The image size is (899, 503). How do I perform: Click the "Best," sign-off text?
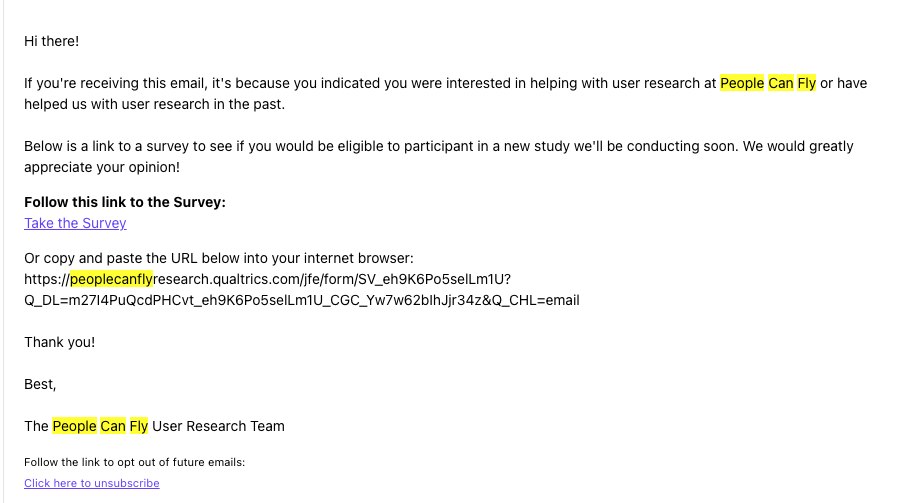40,384
